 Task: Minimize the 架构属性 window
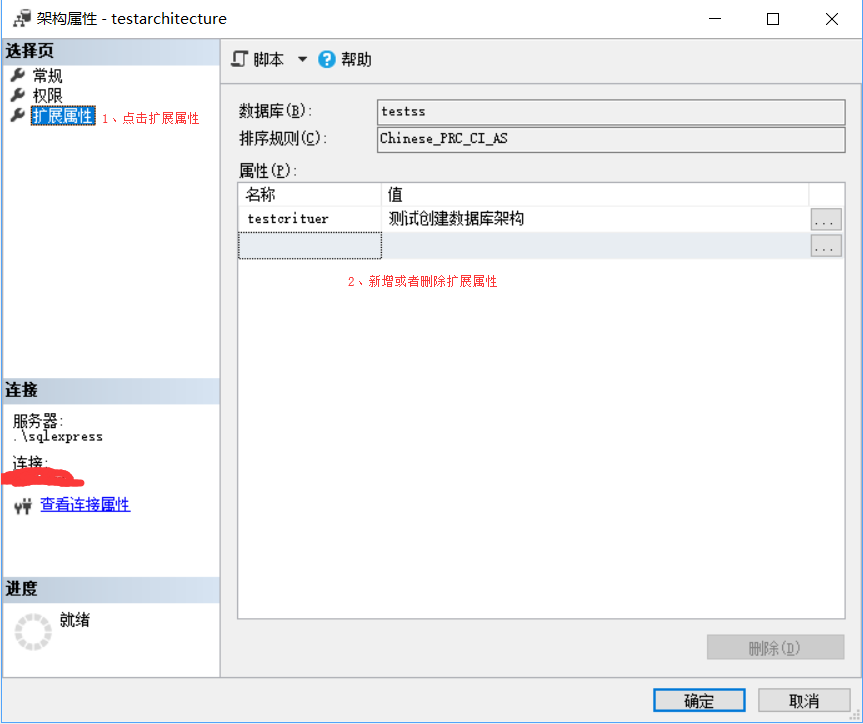[715, 19]
